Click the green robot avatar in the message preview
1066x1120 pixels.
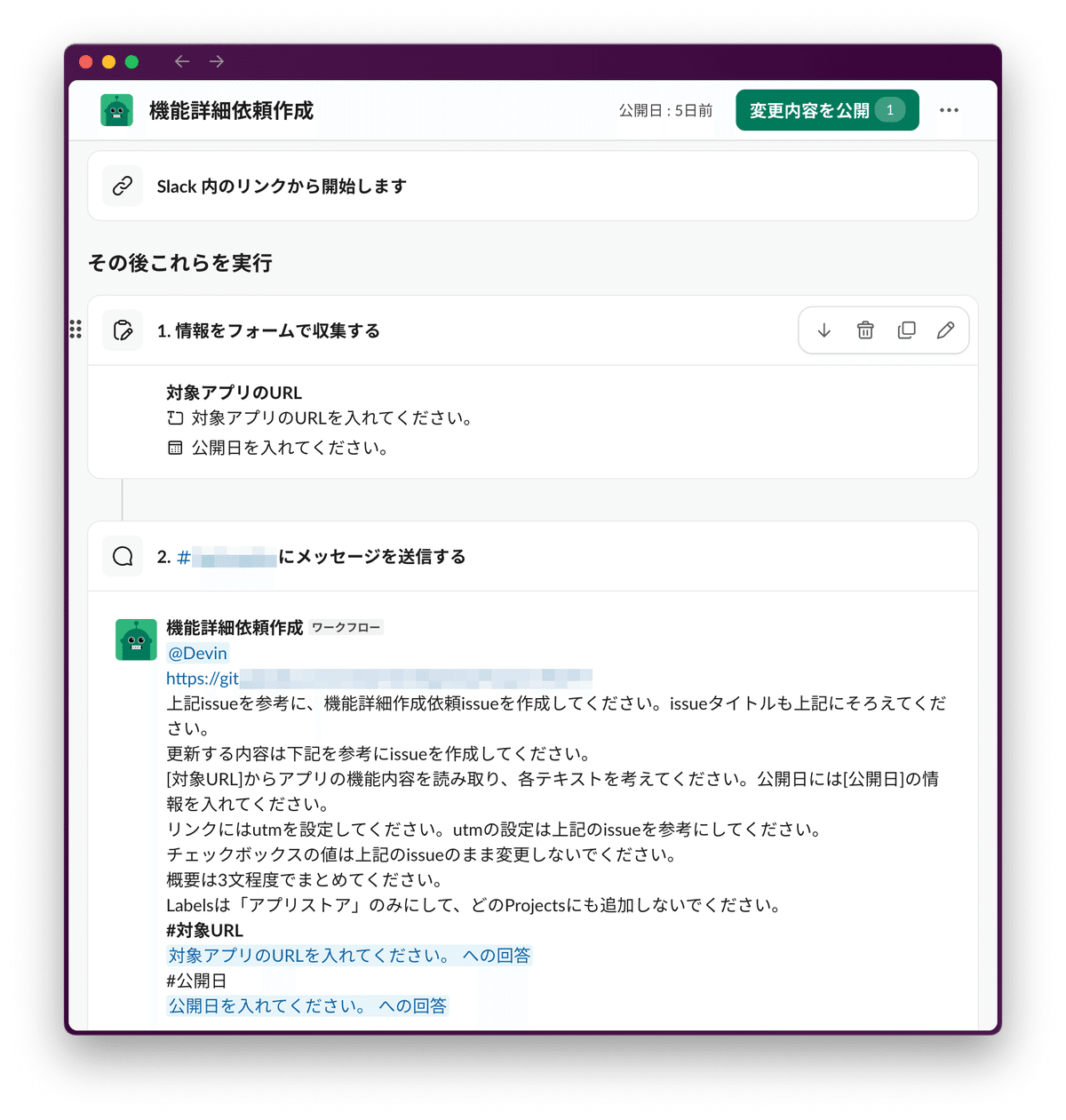pyautogui.click(x=136, y=639)
